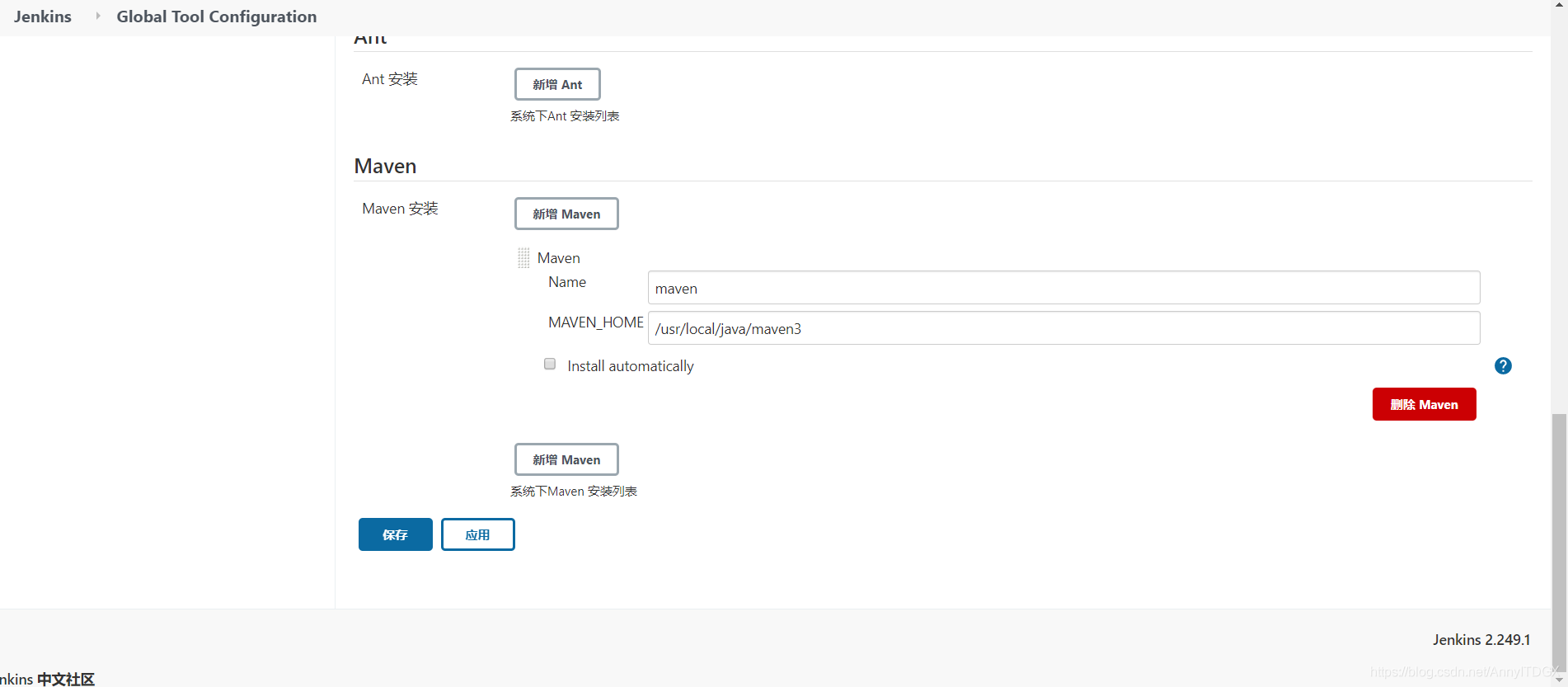Click the 新增 Ant button

[x=557, y=84]
